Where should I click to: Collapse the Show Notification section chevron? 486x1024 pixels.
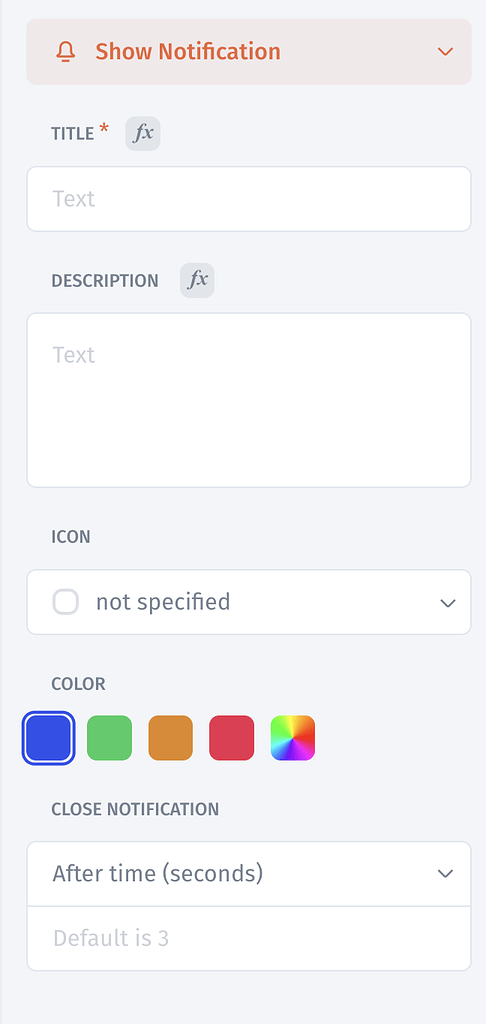pos(446,52)
